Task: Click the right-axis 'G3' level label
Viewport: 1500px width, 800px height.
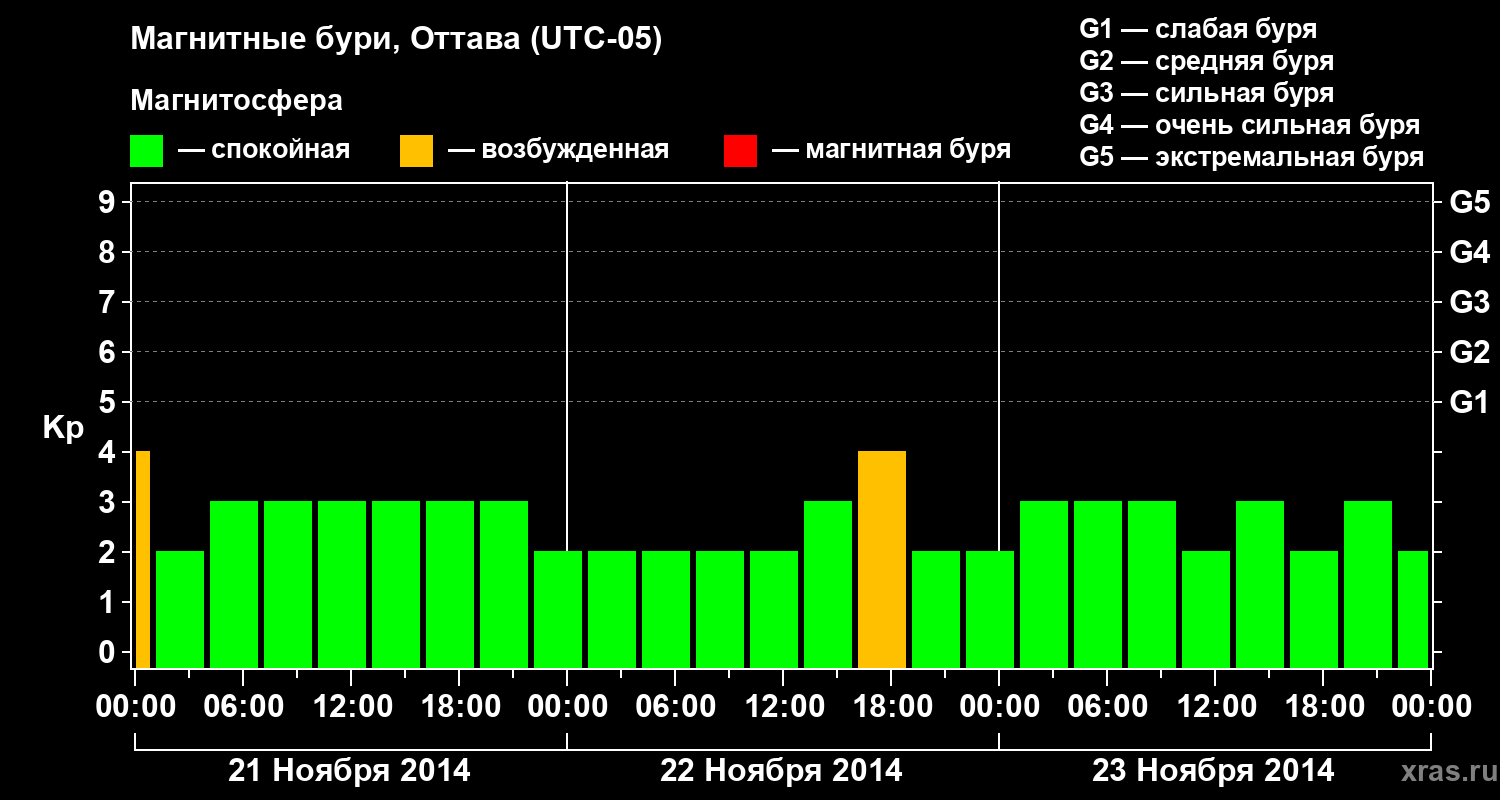Action: tap(1469, 303)
